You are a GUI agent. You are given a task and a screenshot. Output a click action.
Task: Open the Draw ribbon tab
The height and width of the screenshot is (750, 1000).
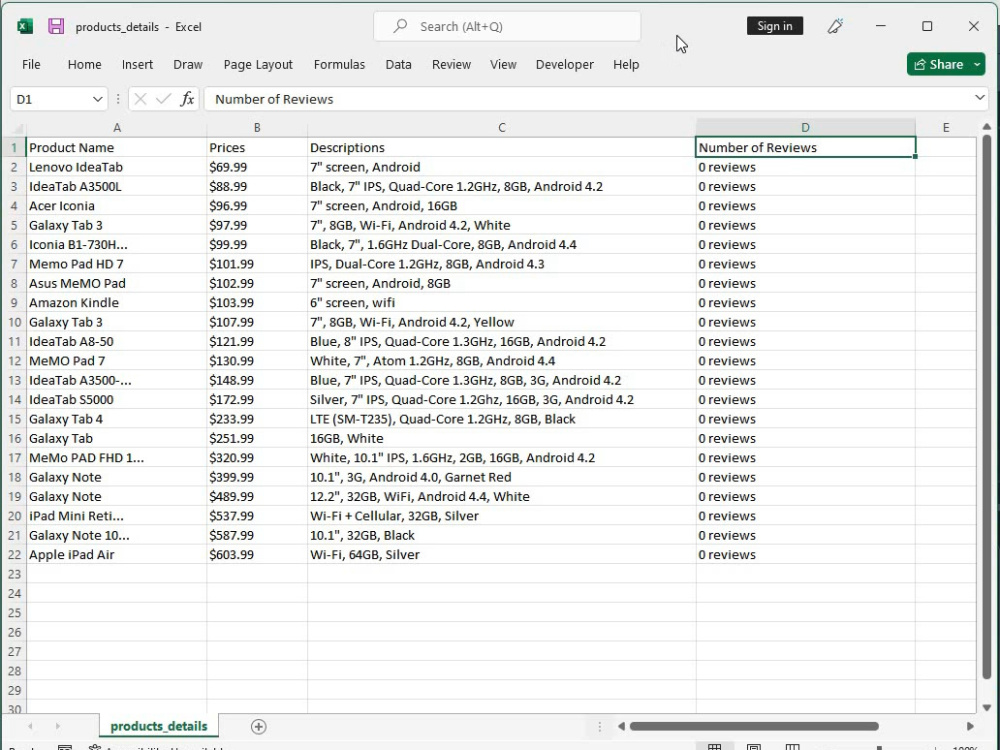[x=188, y=64]
